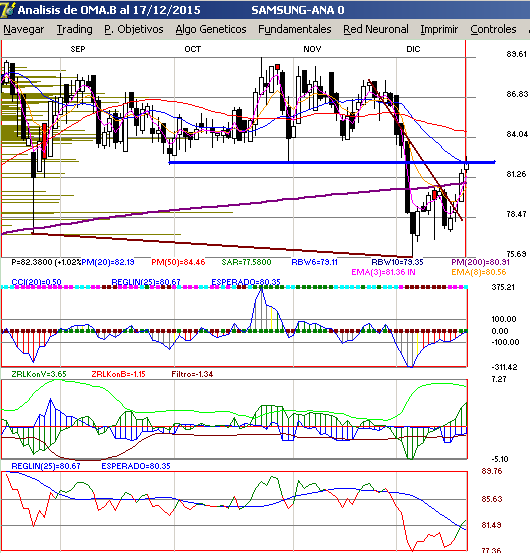The height and width of the screenshot is (553, 530).
Task: Click the SAR=77.5800 indicator label
Action: pos(246,262)
